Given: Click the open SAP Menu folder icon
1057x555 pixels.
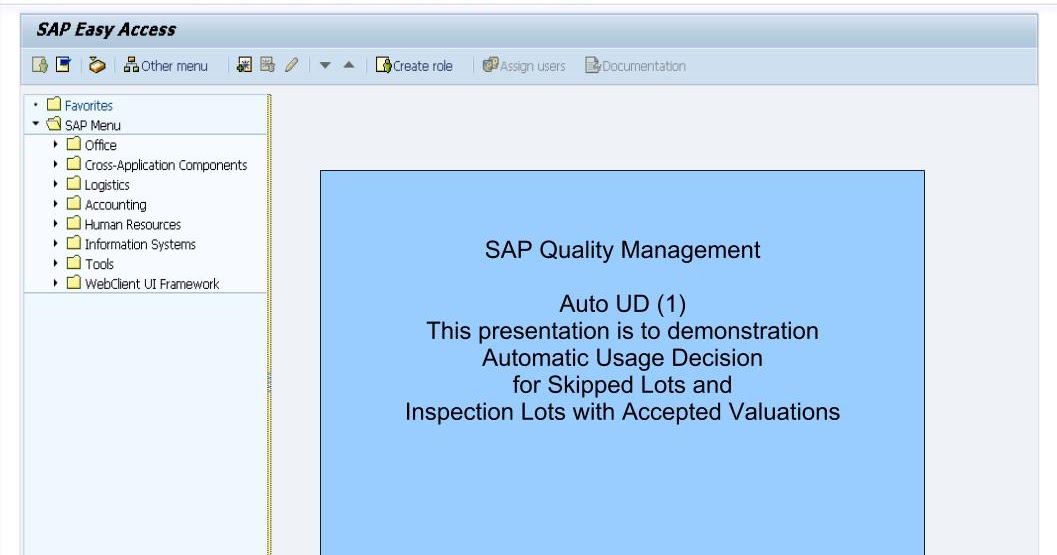Looking at the screenshot, I should click(x=54, y=124).
